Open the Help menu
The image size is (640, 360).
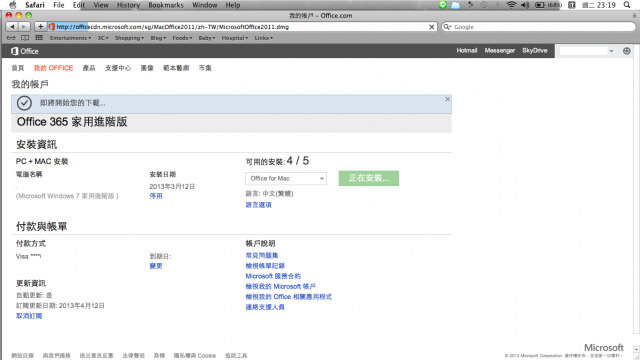pos(233,5)
